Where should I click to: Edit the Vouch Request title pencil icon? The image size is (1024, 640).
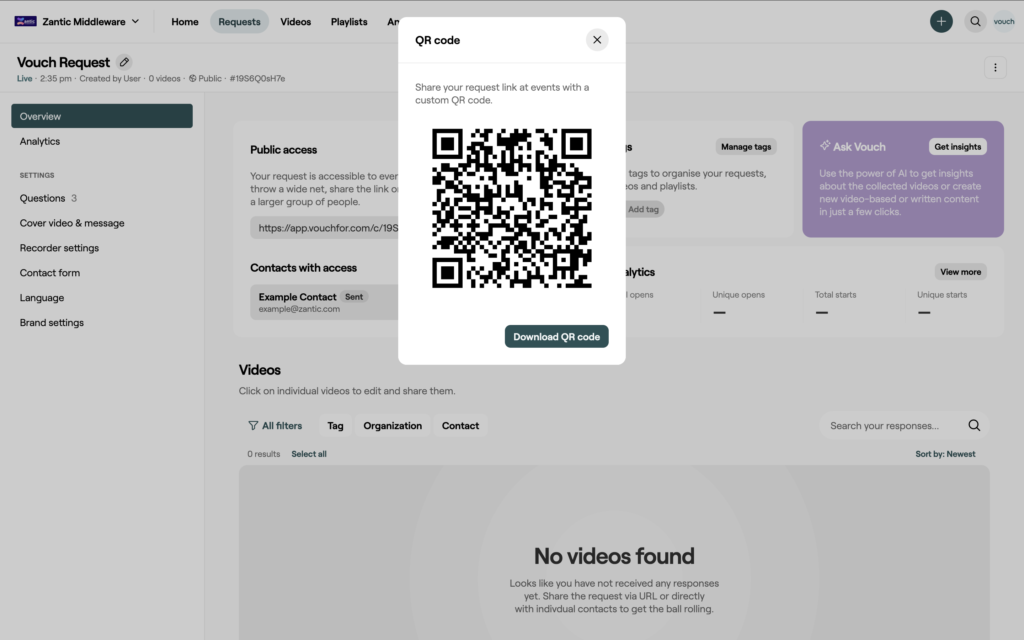click(124, 62)
